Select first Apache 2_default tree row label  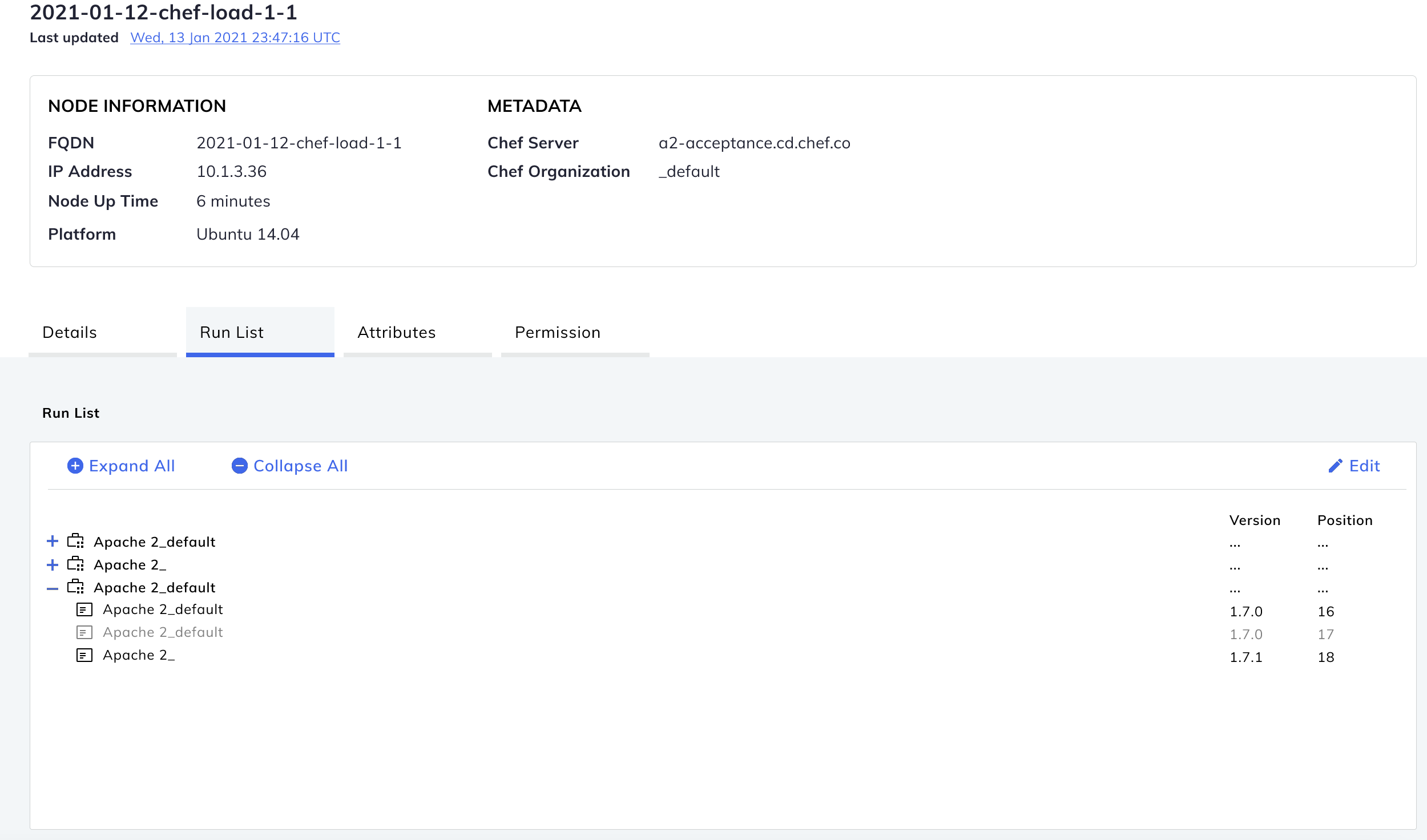tap(155, 542)
